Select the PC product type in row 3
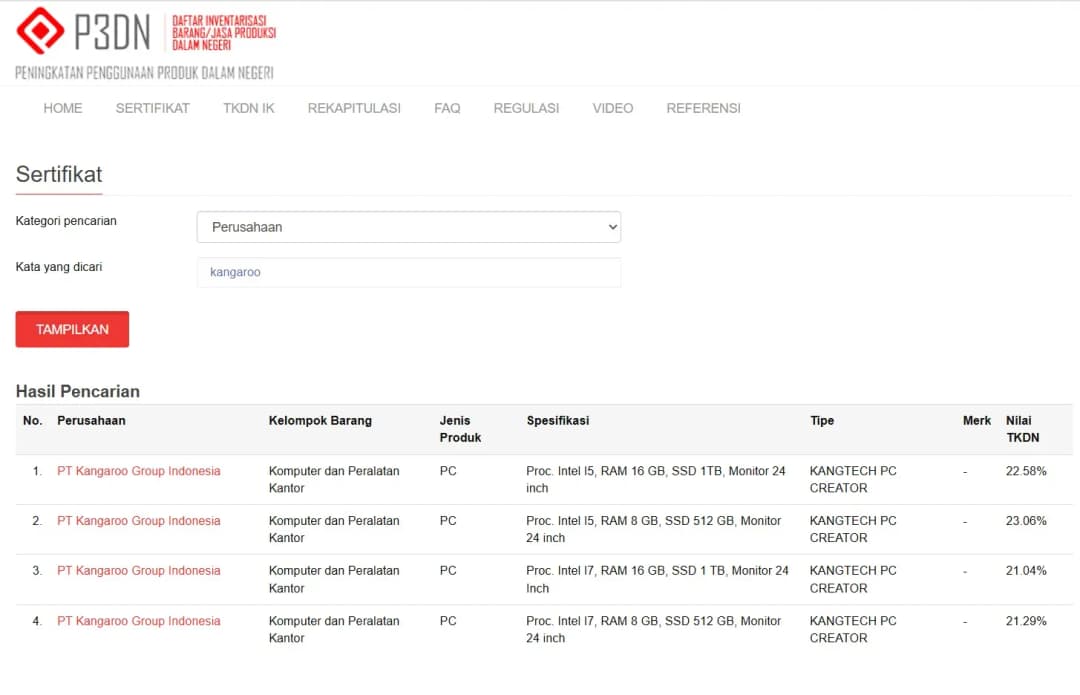 [448, 570]
